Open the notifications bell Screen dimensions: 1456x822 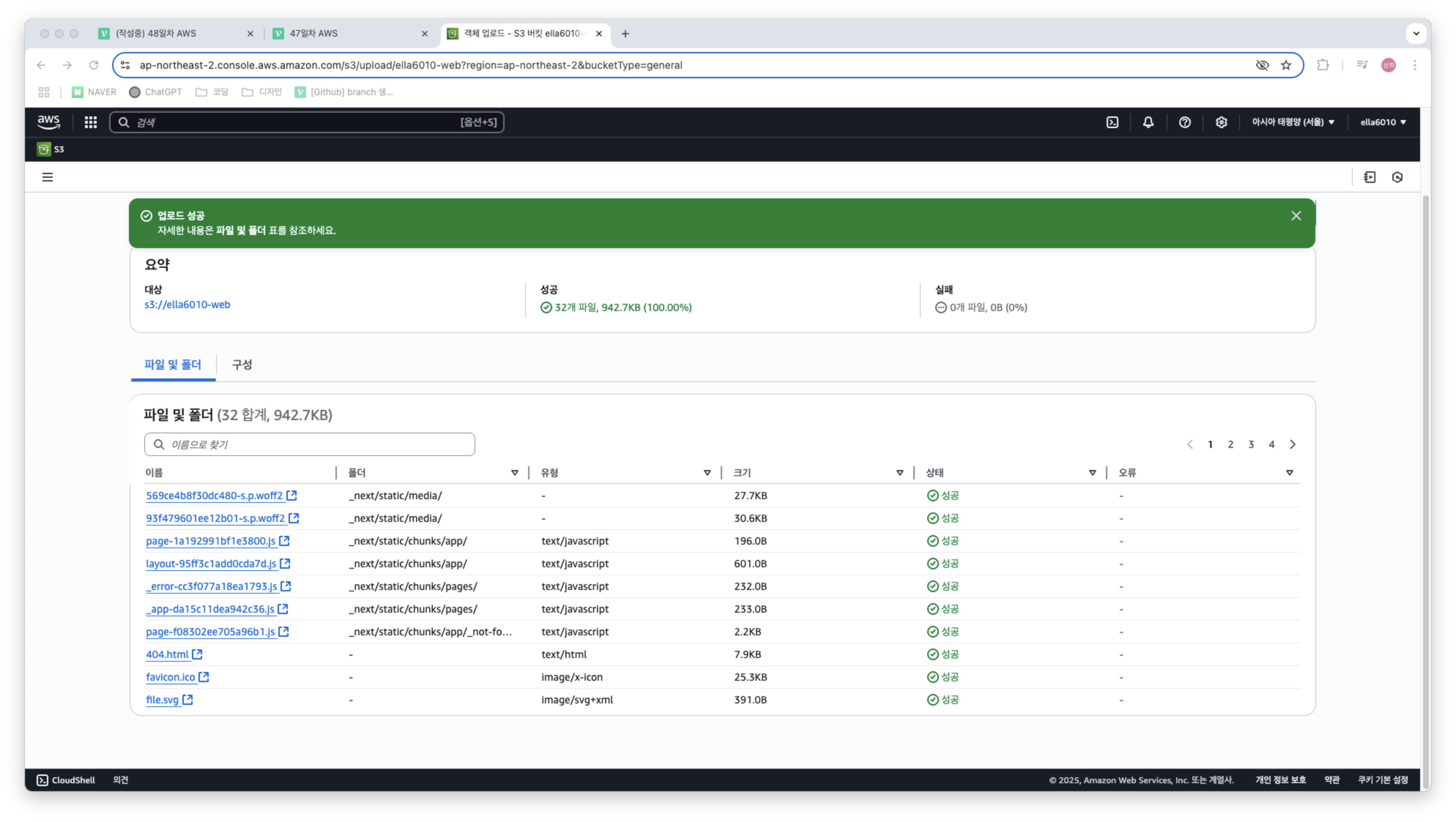[1148, 122]
